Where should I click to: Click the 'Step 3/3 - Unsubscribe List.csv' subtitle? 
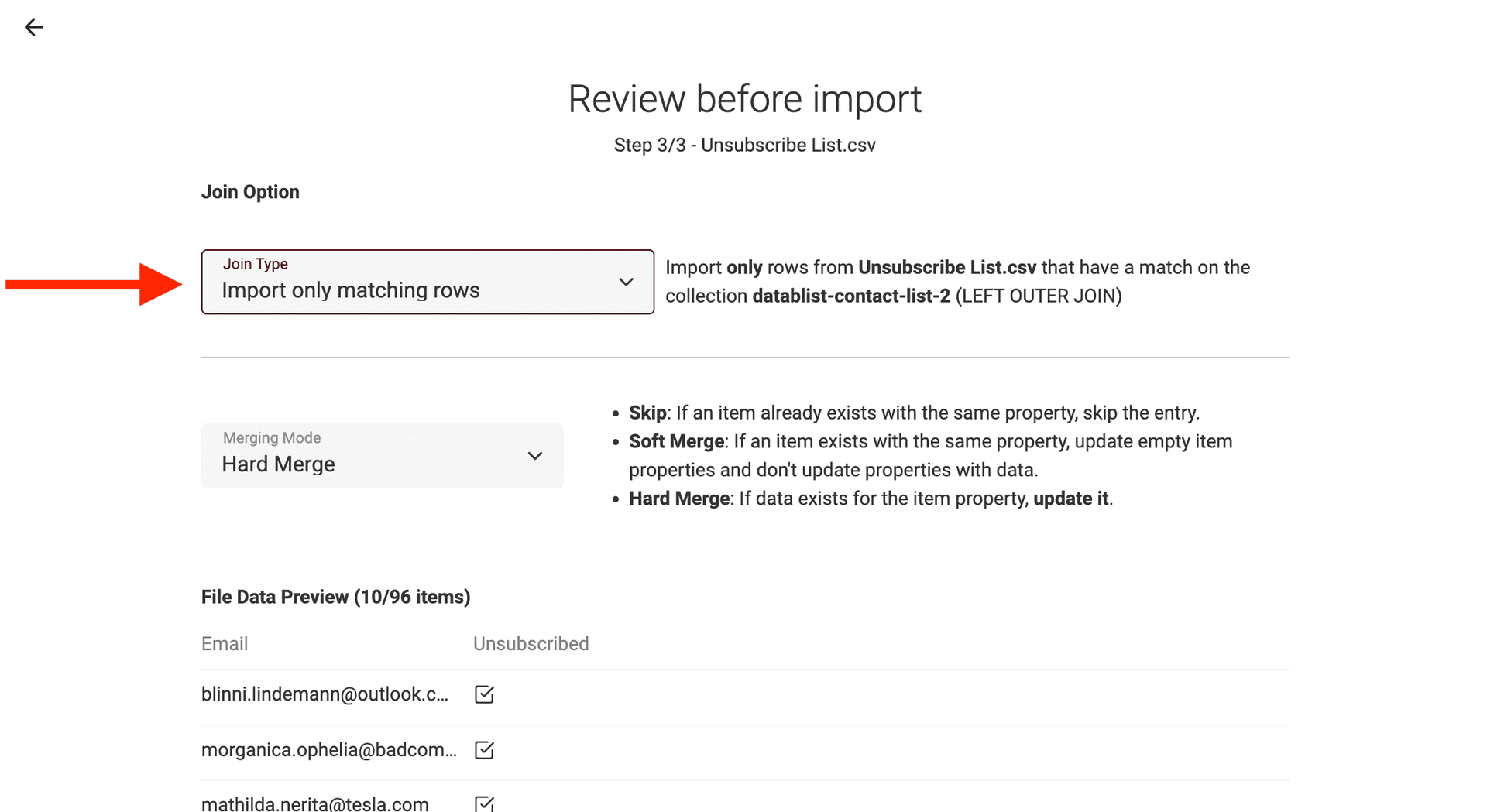[x=744, y=146]
